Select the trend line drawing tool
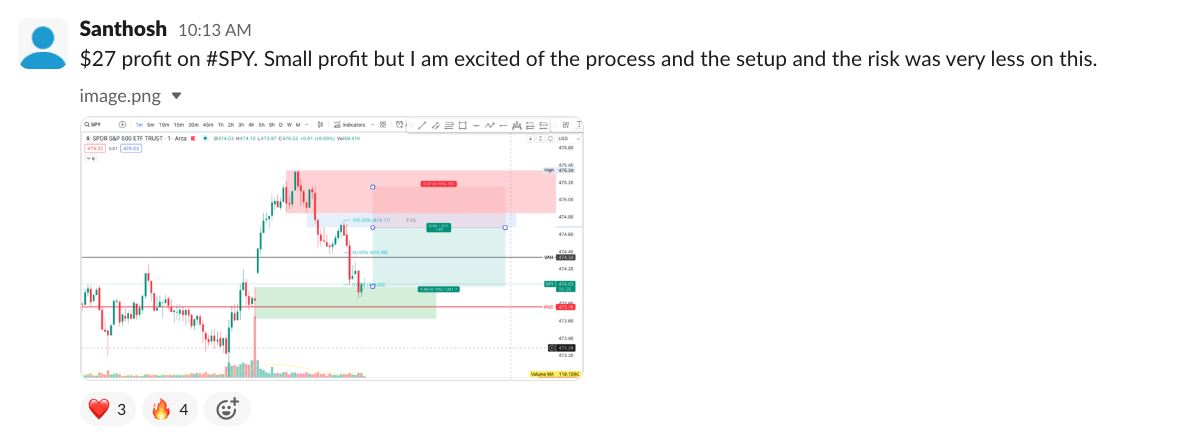 click(422, 125)
